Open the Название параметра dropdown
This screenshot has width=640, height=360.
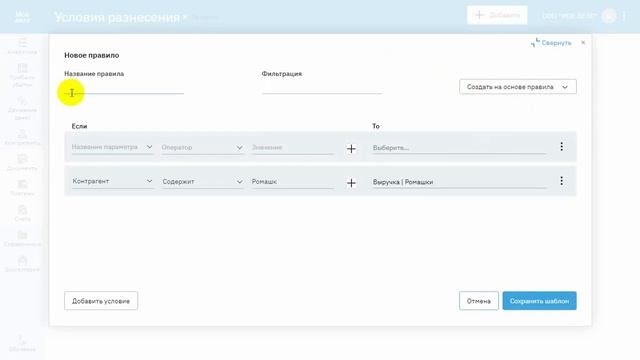(x=112, y=147)
